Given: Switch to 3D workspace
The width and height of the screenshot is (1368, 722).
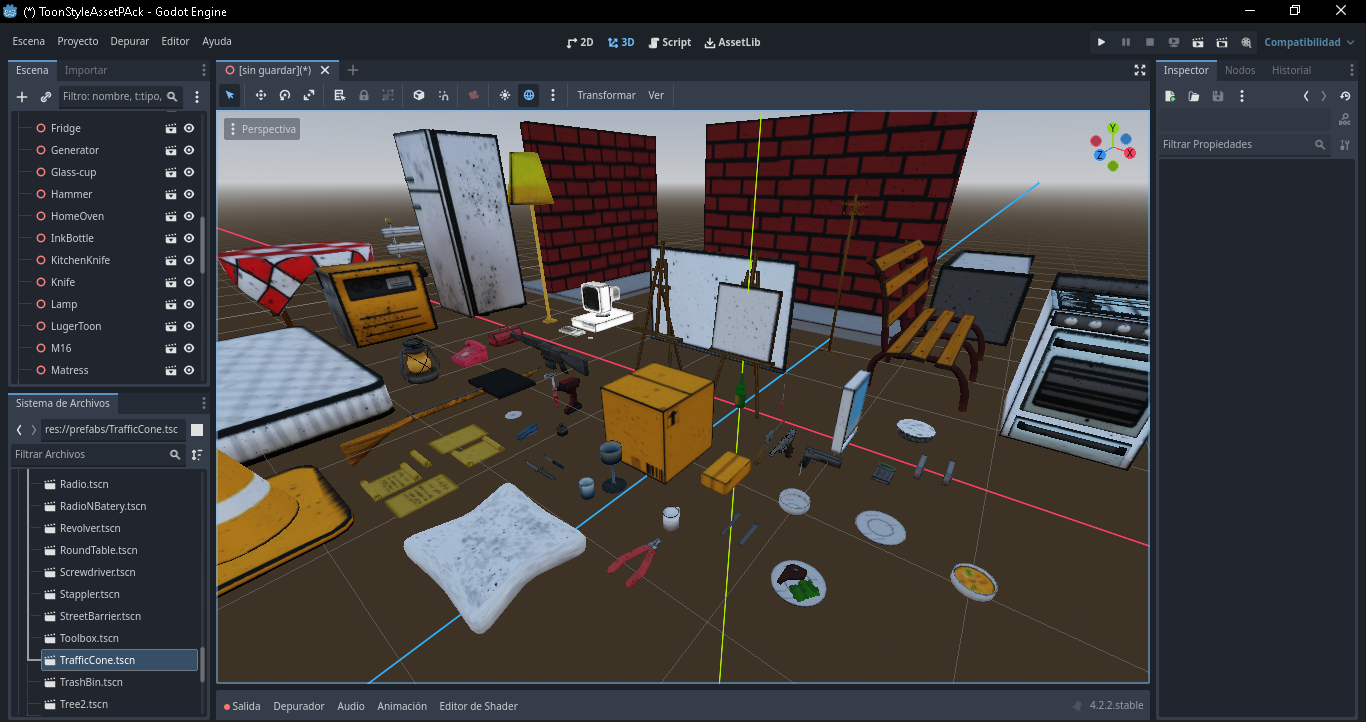Looking at the screenshot, I should (621, 42).
